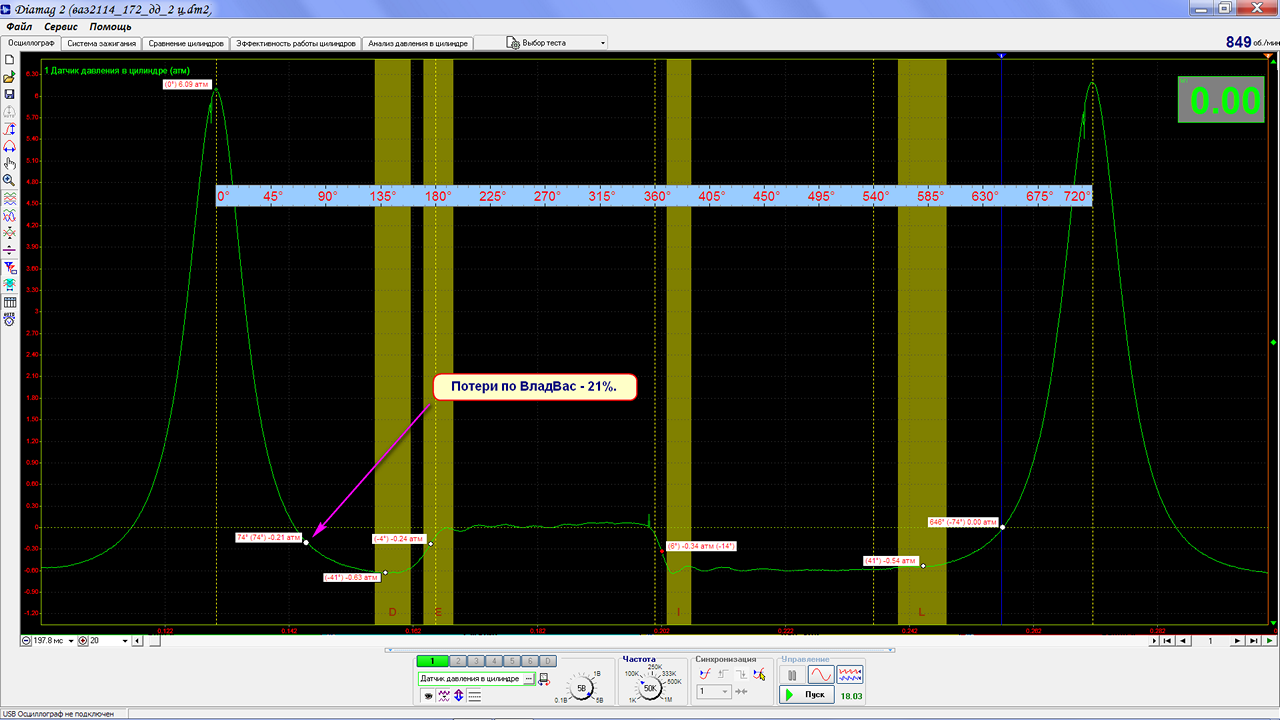Activate channel 1 button

(x=433, y=660)
